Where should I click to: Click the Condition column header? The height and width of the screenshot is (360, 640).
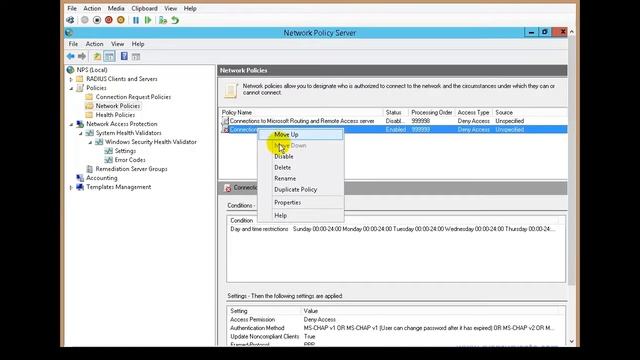click(242, 220)
